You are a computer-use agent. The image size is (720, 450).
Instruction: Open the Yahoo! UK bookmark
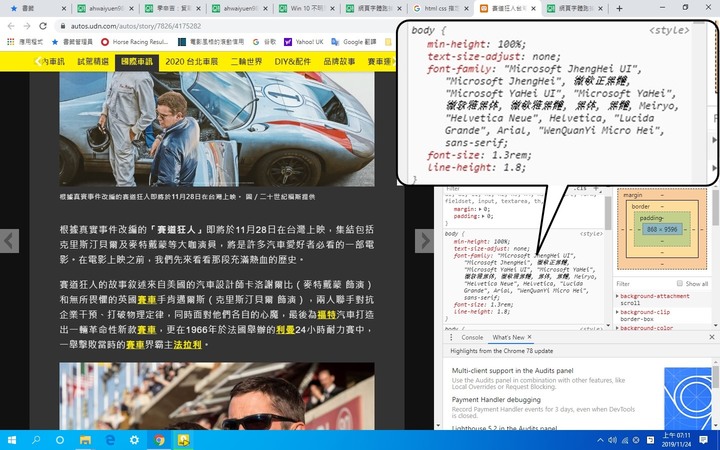click(x=304, y=42)
